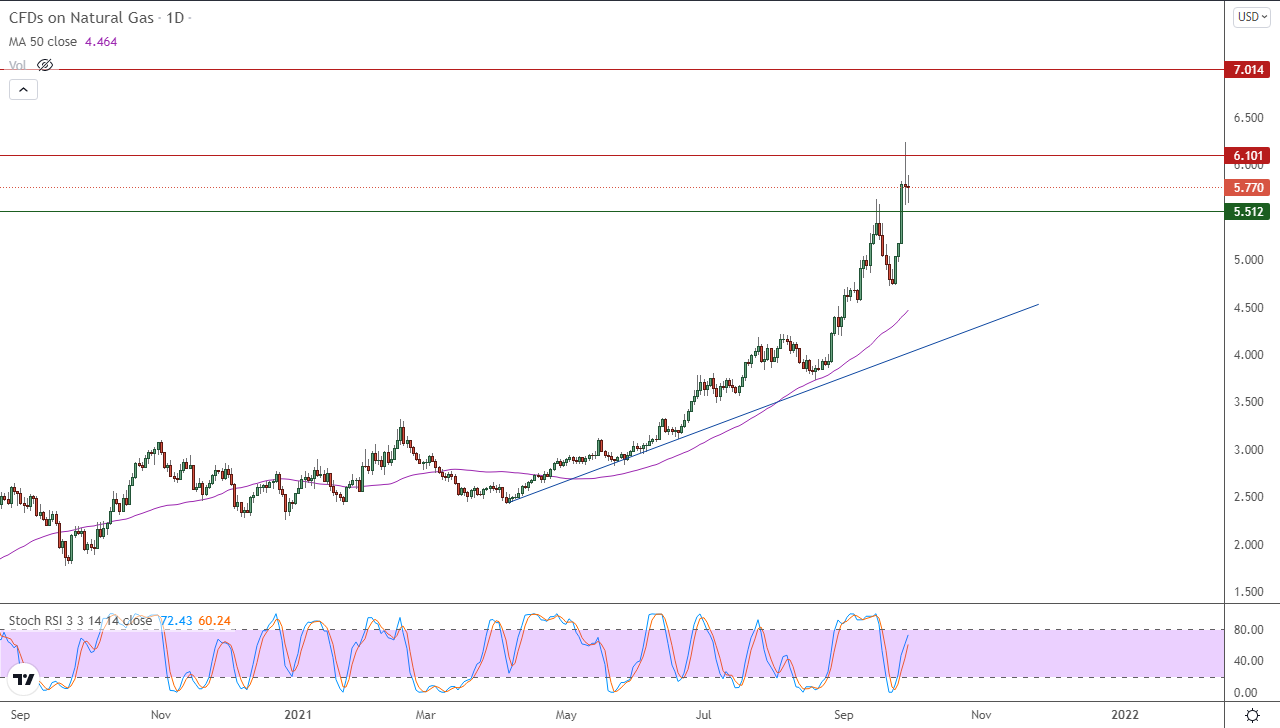Select the red 6.101 price label
Screen dimensions: 1280x728
pos(1250,155)
